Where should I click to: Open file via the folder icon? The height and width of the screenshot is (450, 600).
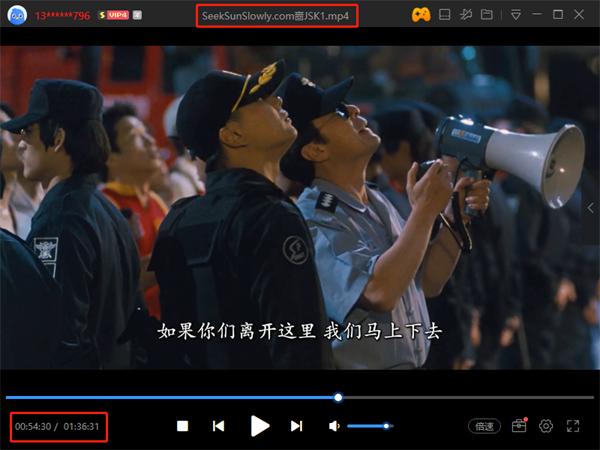point(487,15)
